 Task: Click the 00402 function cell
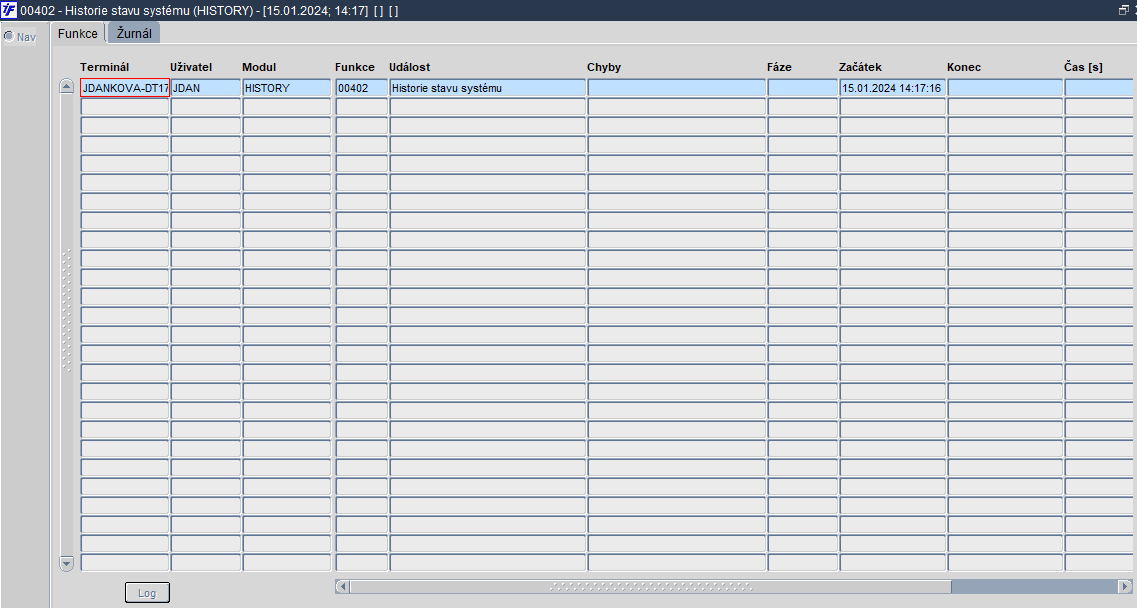click(362, 88)
